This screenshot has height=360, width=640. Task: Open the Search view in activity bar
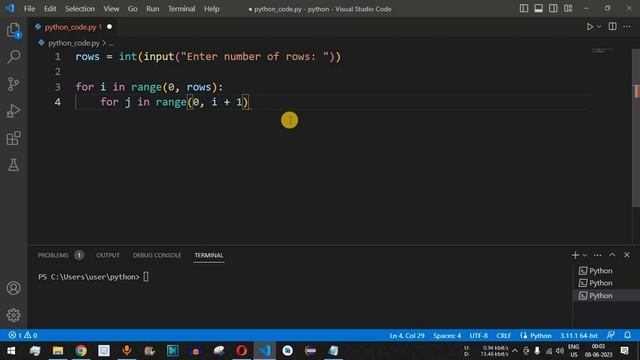coord(13,57)
